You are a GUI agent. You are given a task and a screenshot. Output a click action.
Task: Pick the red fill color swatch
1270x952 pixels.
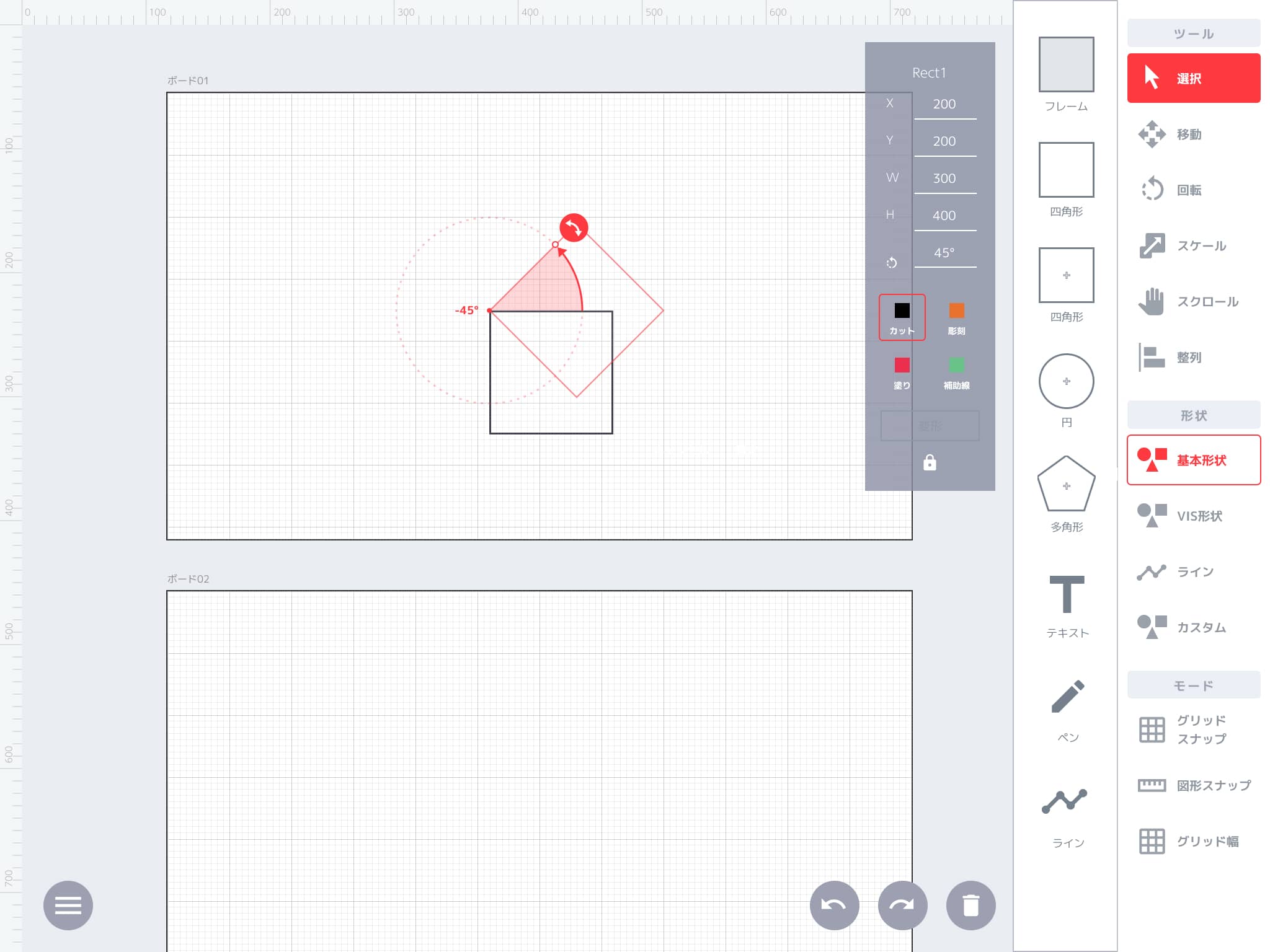point(902,366)
